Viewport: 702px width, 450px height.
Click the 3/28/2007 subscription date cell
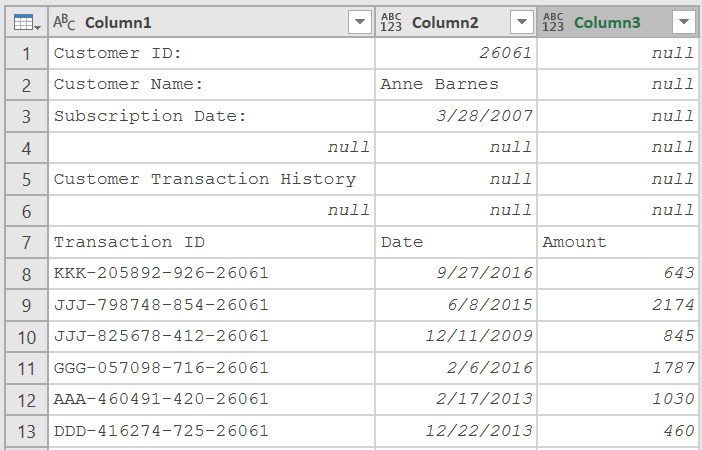(456, 116)
